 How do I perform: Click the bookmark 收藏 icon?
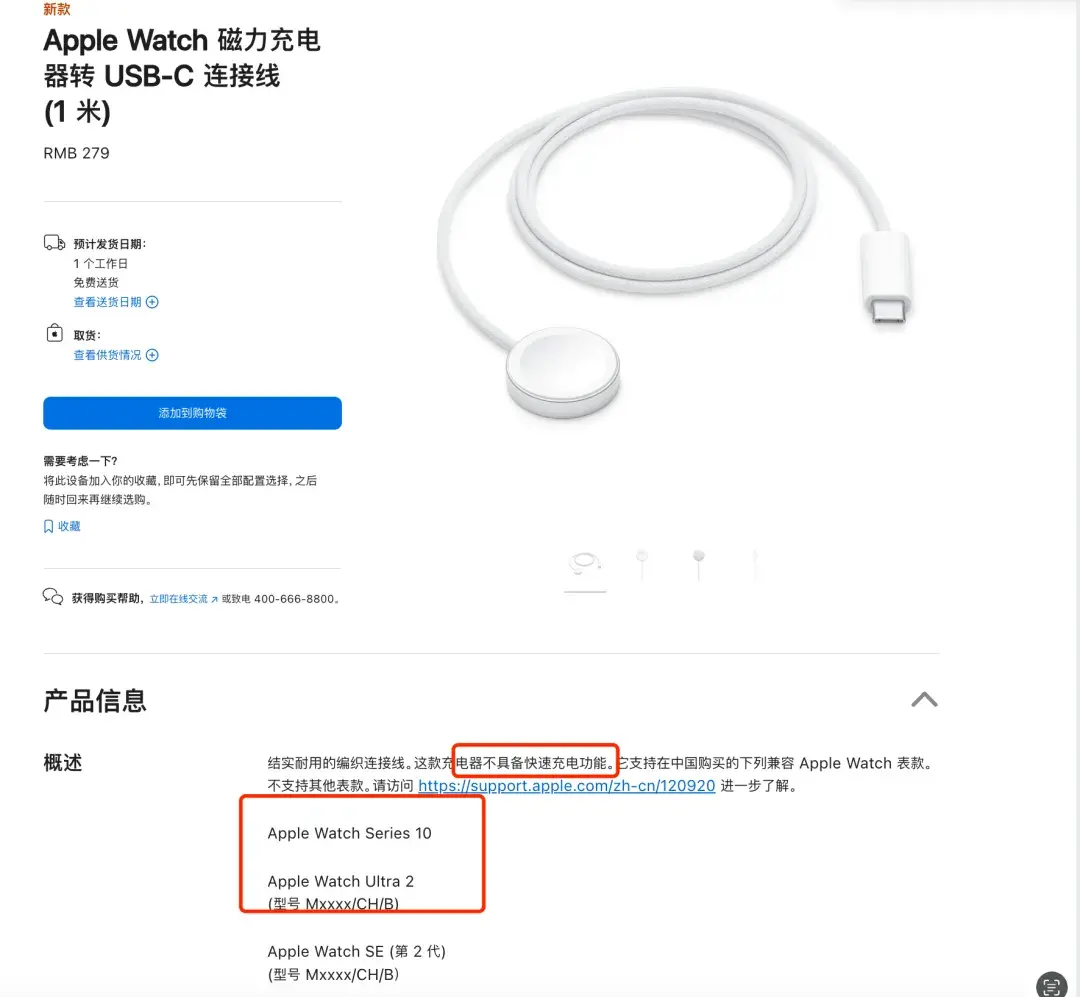[48, 526]
